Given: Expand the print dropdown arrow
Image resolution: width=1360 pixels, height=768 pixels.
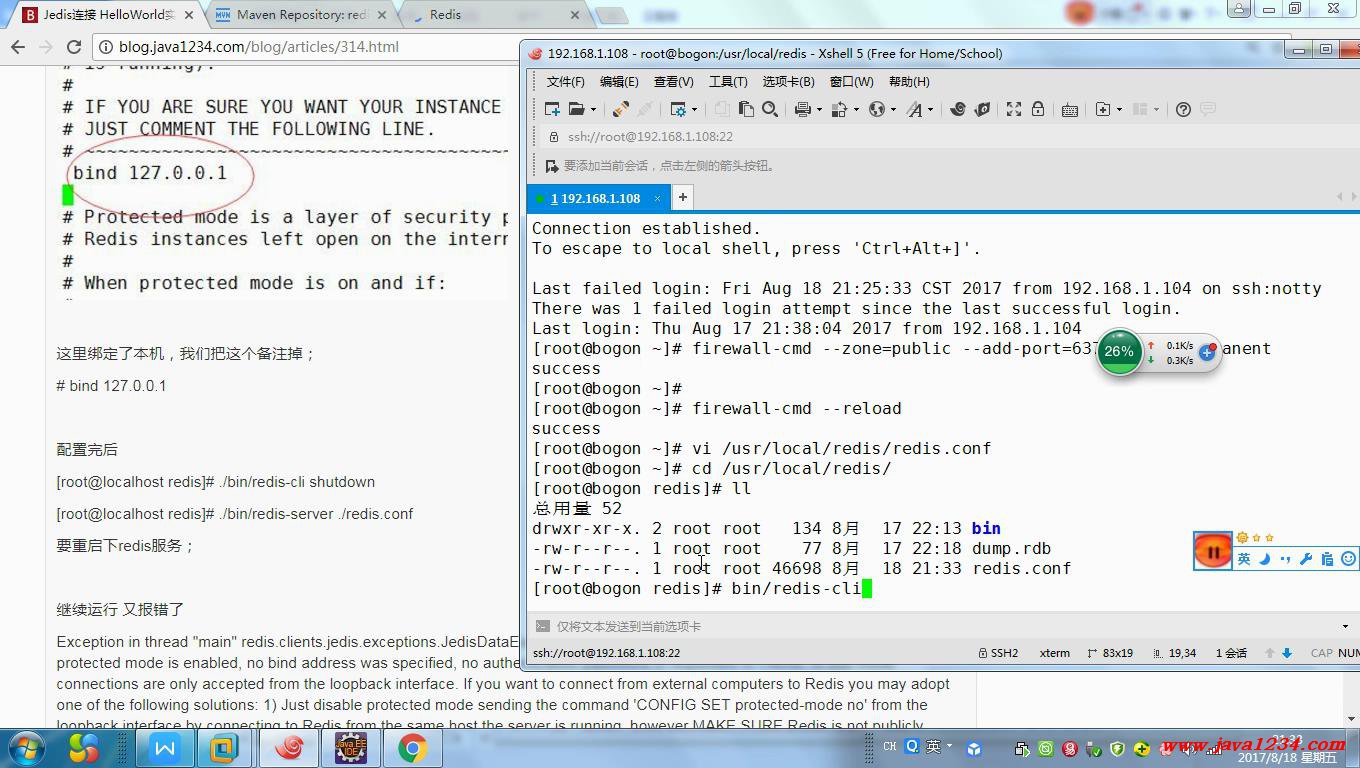Looking at the screenshot, I should (819, 110).
